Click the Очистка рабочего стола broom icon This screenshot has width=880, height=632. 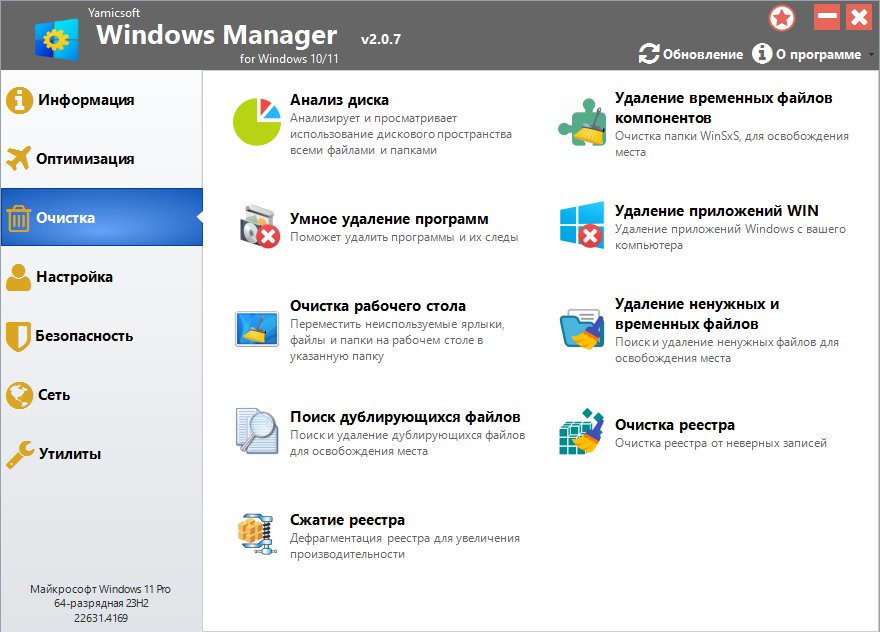(257, 329)
